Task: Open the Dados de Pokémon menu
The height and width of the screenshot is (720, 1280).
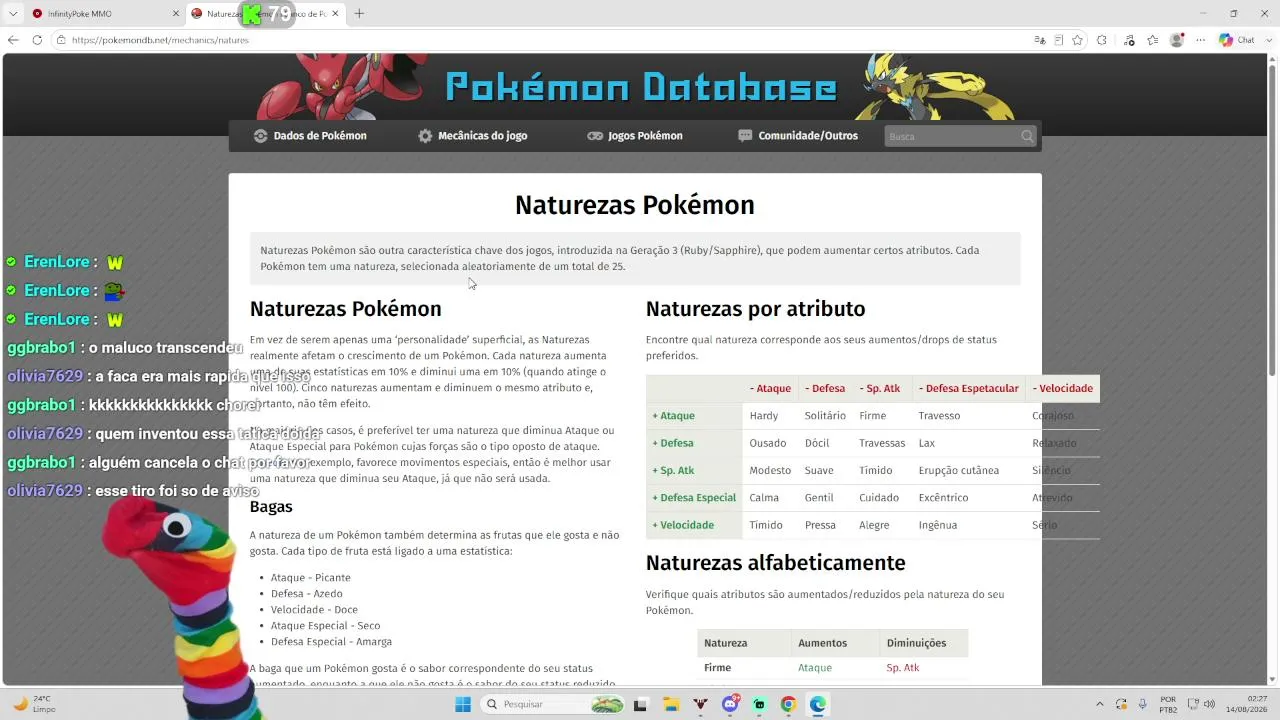Action: 310,136
